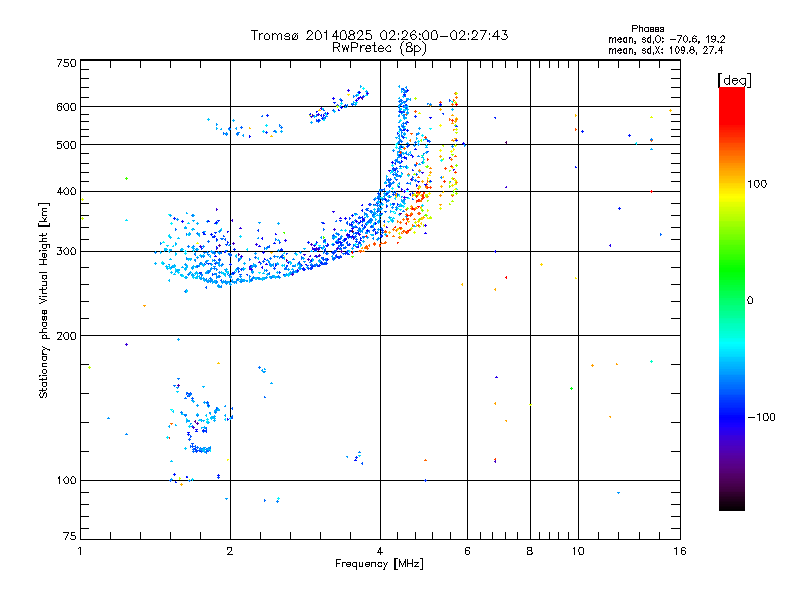Image resolution: width=800 pixels, height=600 pixels.
Task: Click the y-axis tick label '500'
Action: (x=66, y=145)
